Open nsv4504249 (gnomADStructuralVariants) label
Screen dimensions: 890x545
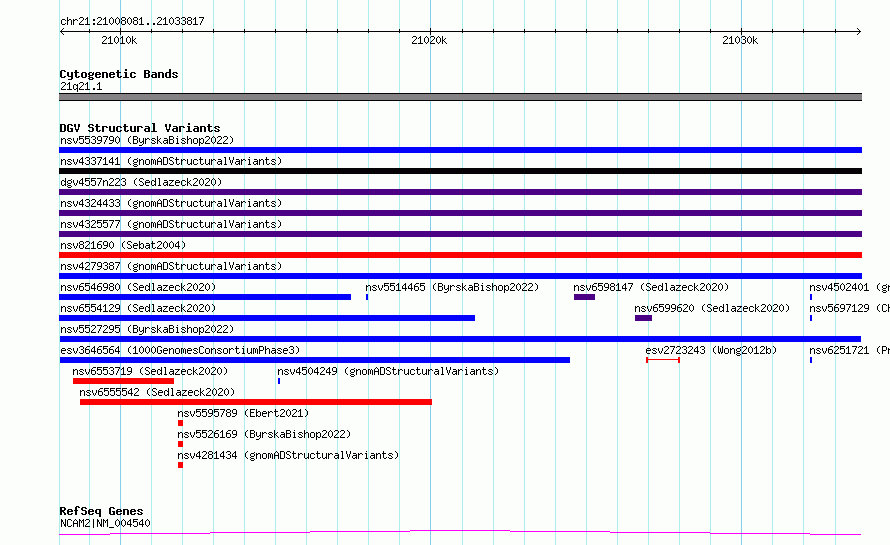(388, 371)
